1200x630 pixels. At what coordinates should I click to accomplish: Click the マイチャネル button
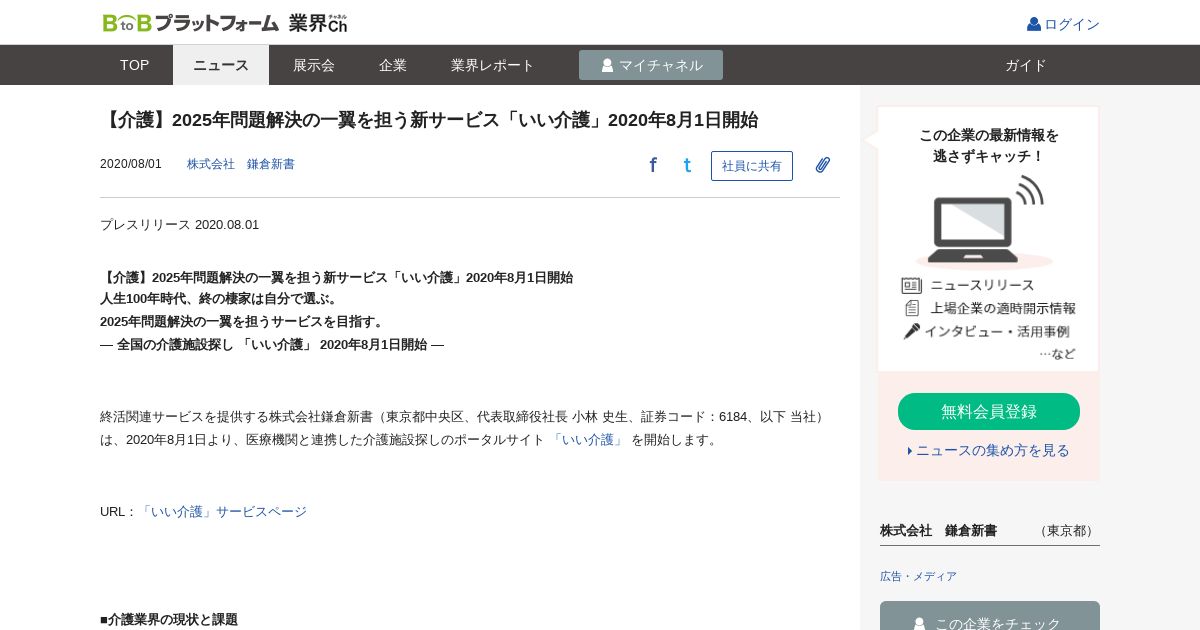(x=651, y=65)
